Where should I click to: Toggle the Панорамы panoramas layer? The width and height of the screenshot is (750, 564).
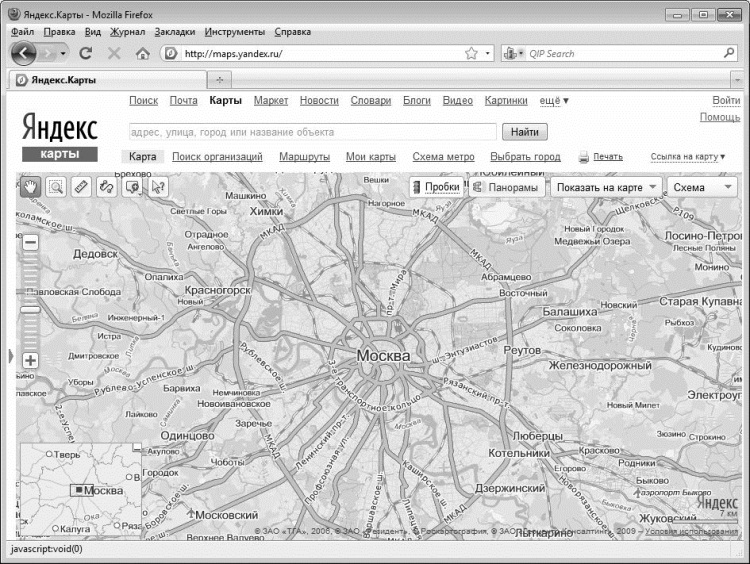pyautogui.click(x=506, y=187)
